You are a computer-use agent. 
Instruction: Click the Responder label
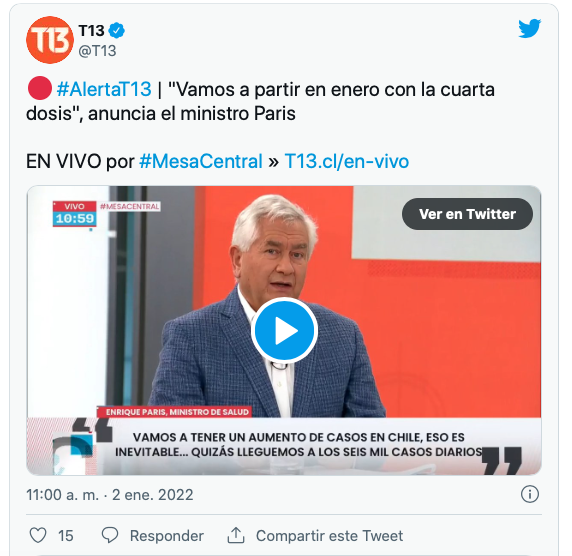pyautogui.click(x=167, y=536)
